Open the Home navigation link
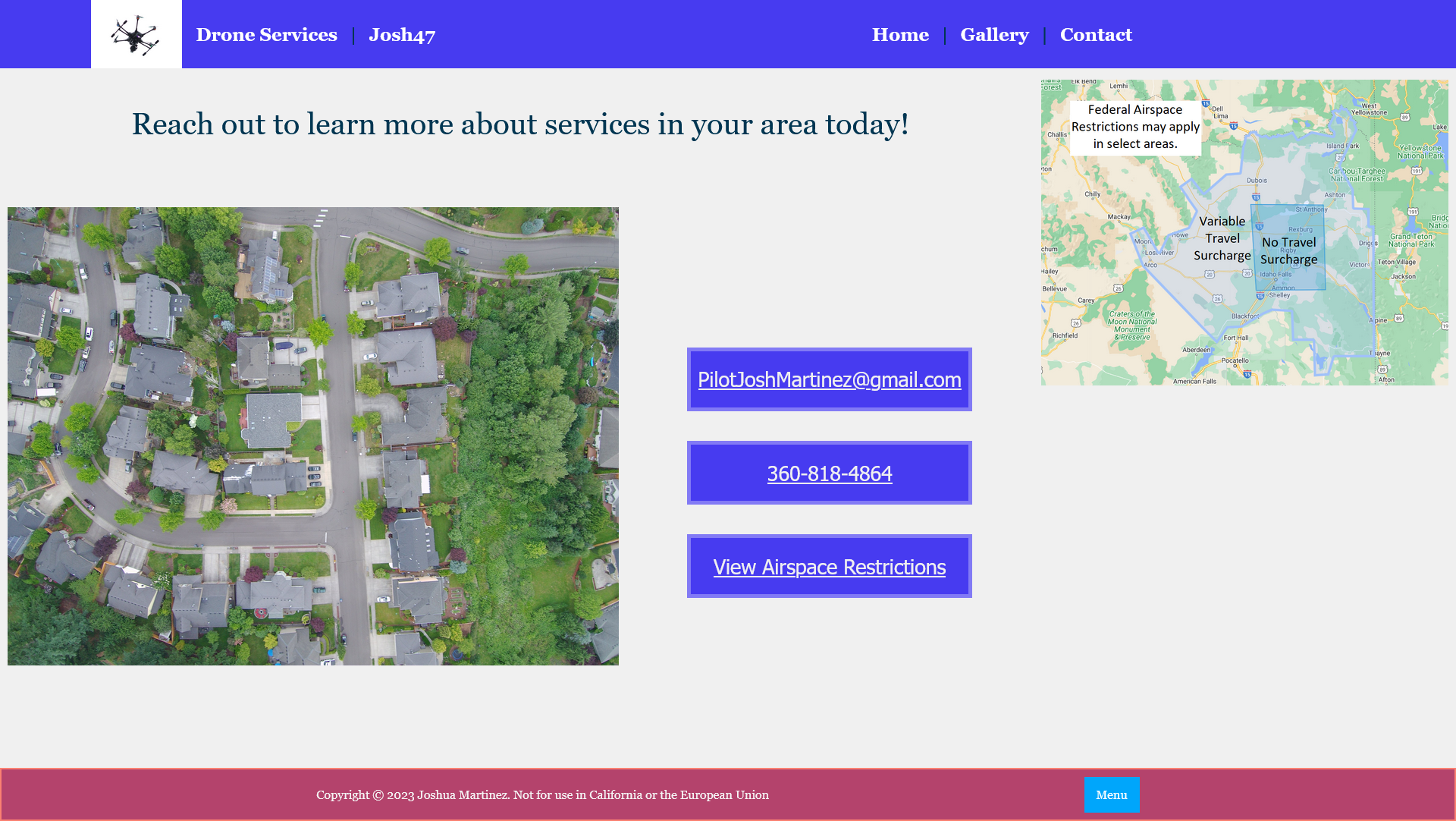 900,35
